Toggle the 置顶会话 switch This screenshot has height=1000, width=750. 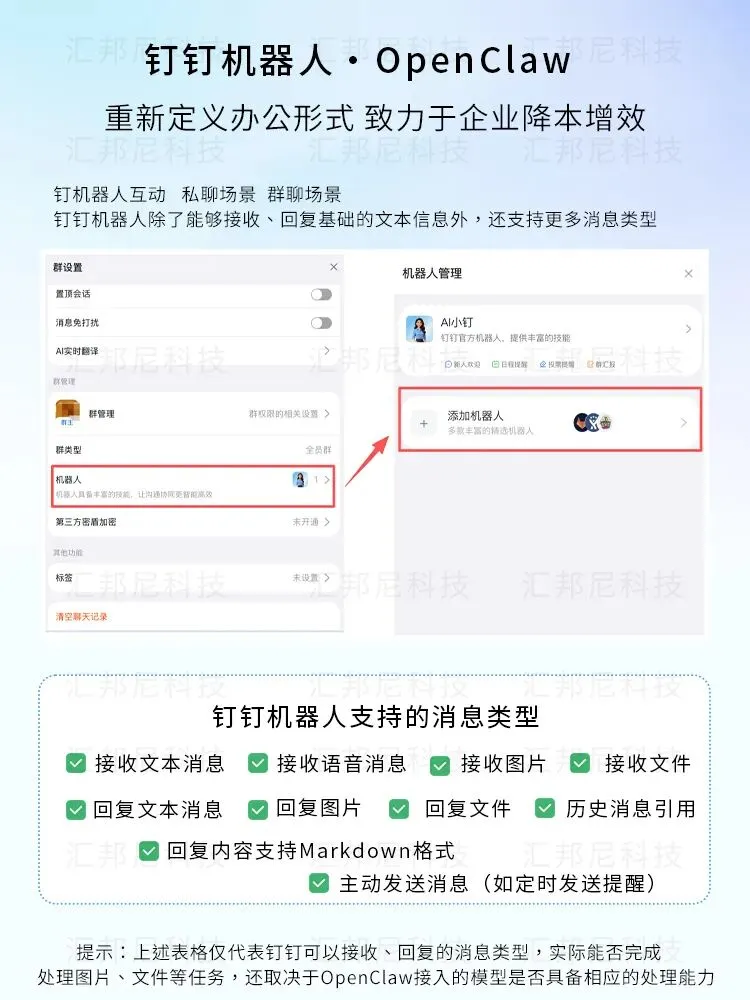pos(321,294)
